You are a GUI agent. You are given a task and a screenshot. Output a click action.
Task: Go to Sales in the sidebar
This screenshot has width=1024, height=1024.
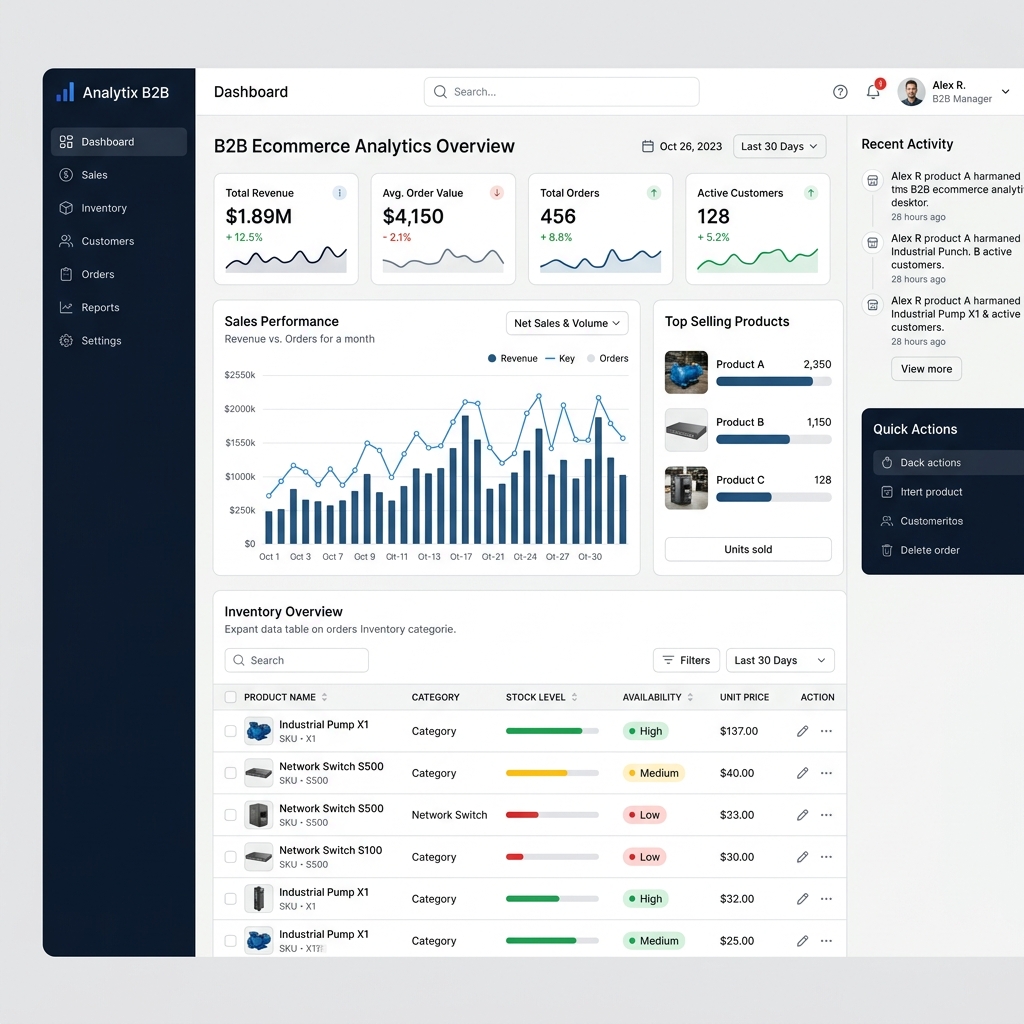coord(119,175)
